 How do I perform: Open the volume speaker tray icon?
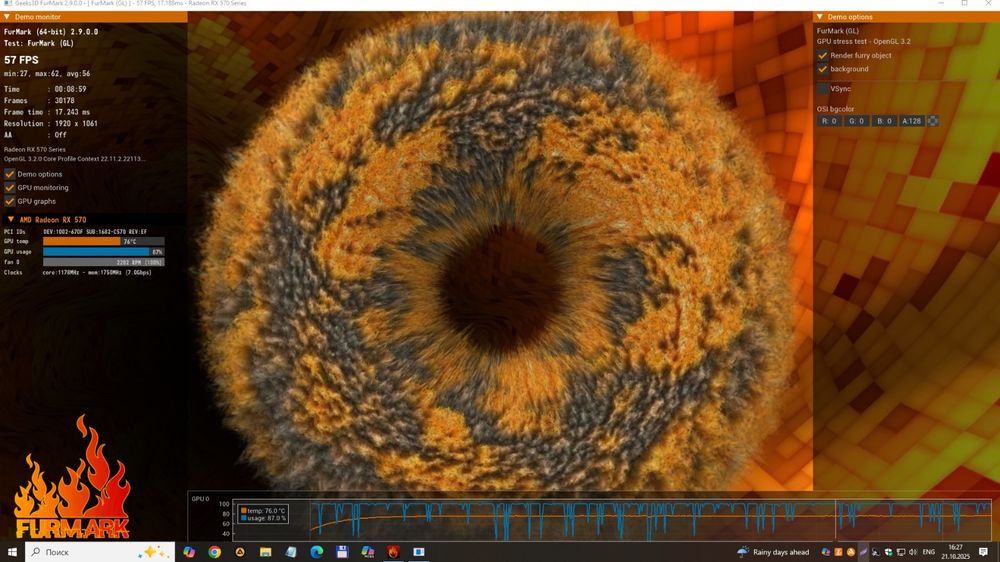(x=913, y=552)
